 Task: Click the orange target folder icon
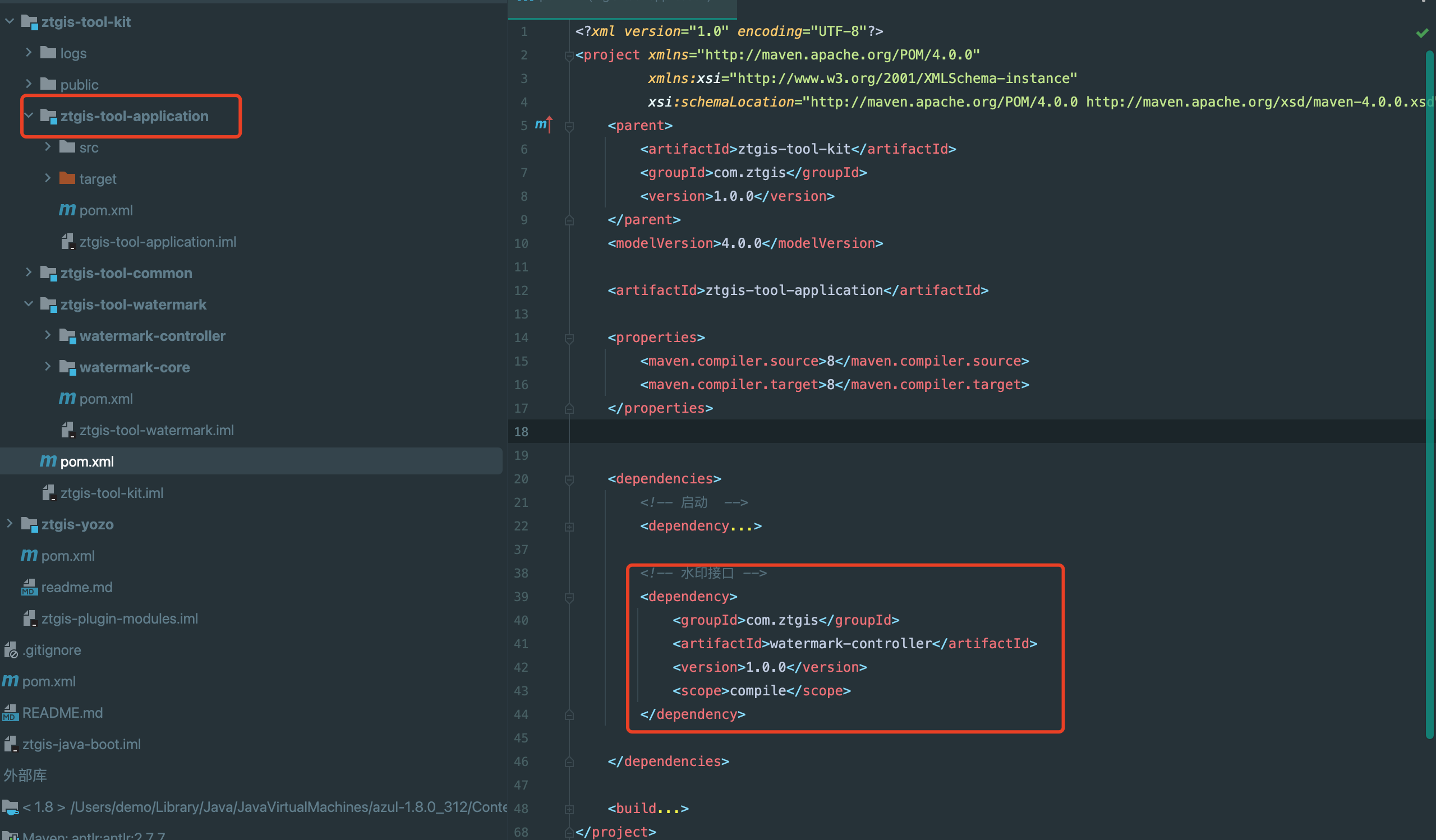point(67,179)
